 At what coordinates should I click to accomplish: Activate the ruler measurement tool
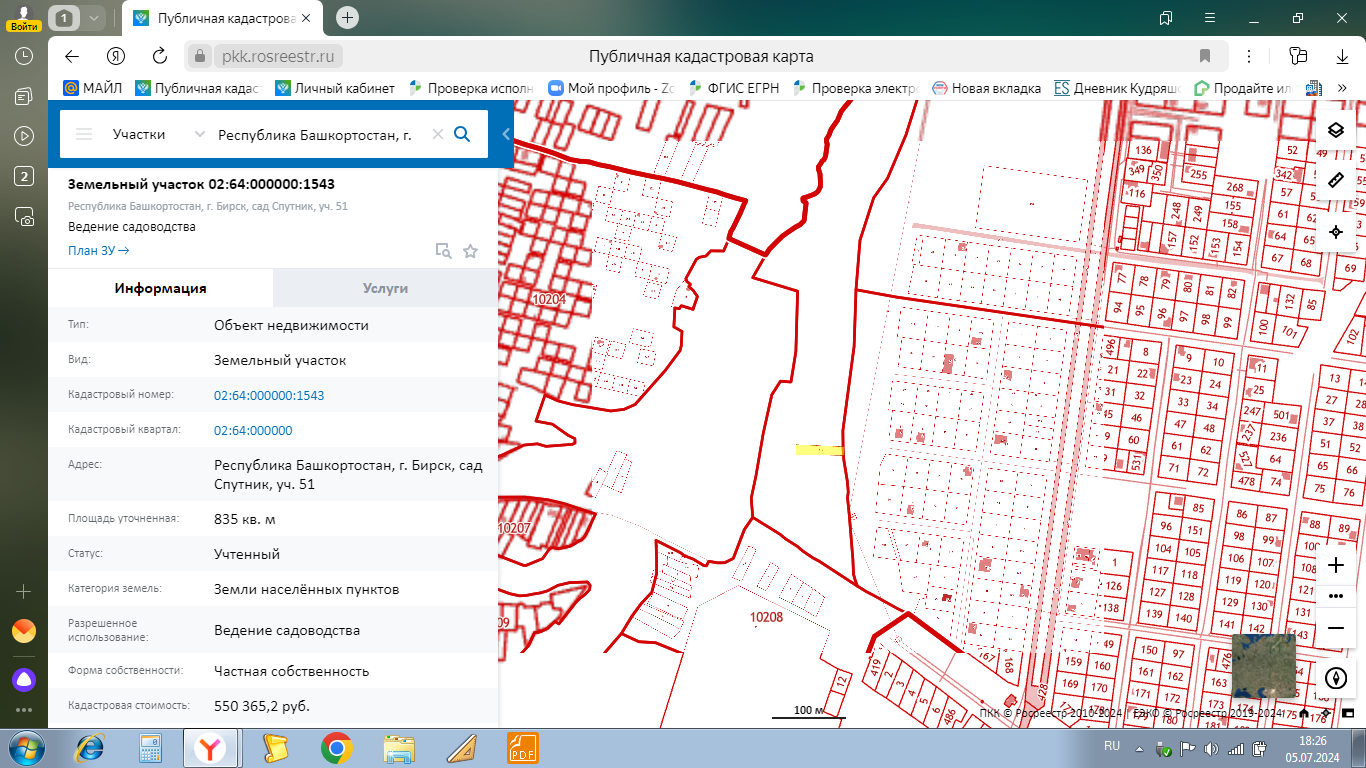1335,181
